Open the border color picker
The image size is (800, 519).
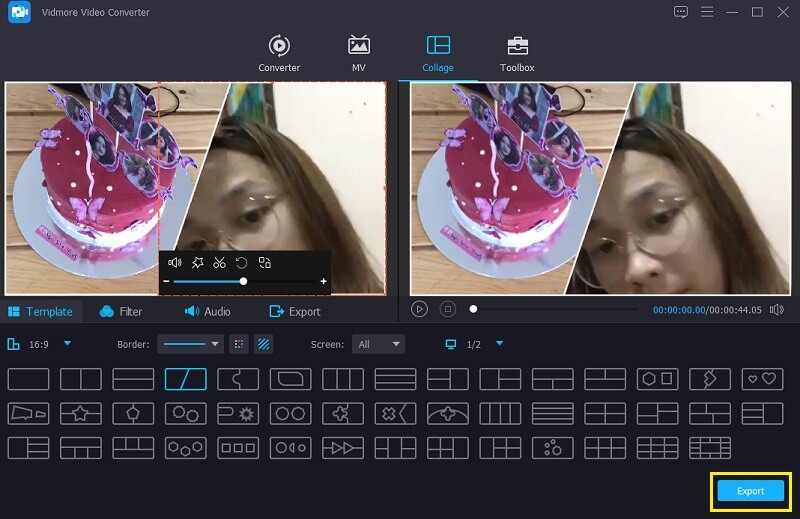[x=239, y=344]
